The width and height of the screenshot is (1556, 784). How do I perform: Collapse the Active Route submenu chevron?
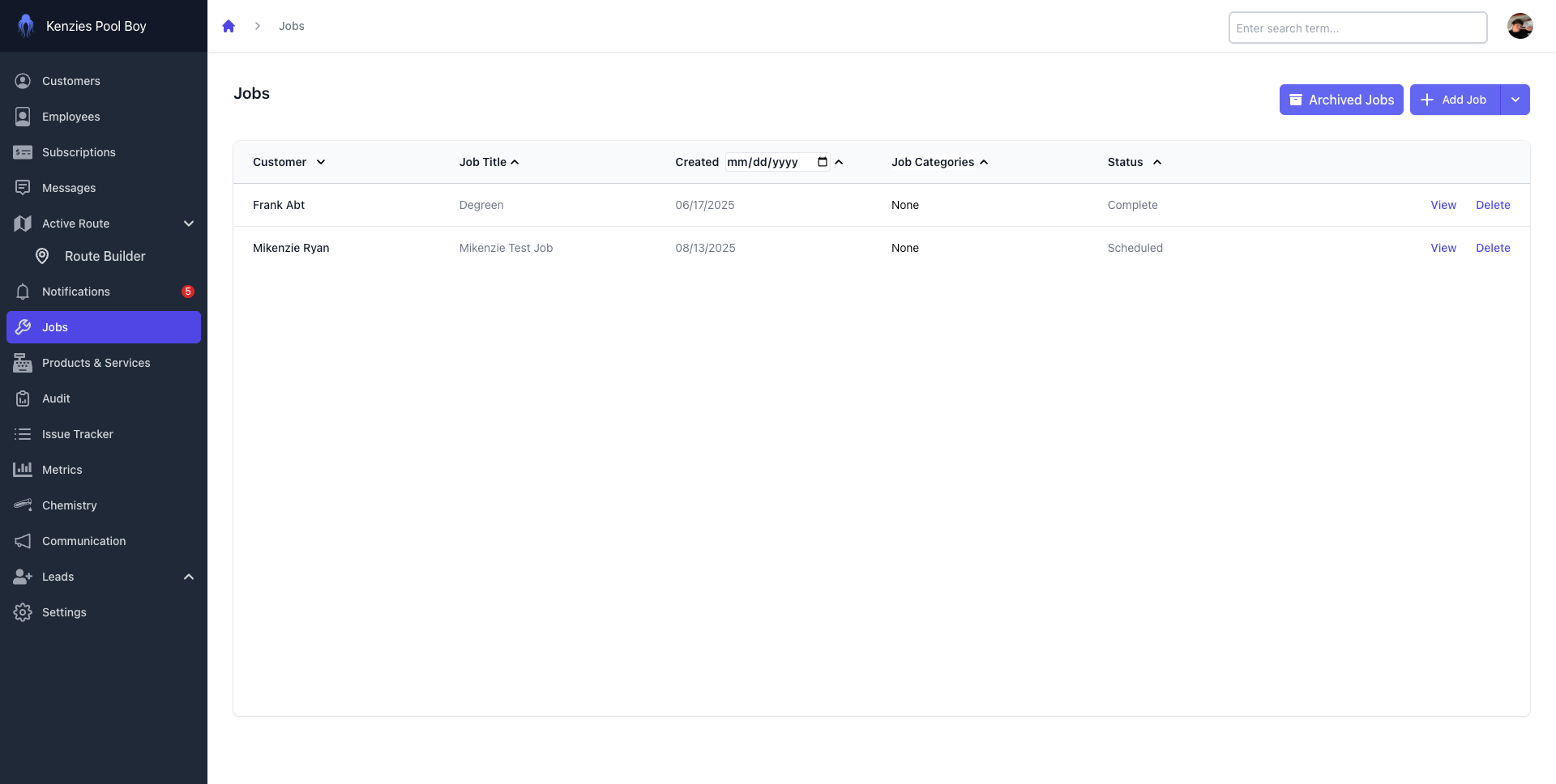[189, 224]
